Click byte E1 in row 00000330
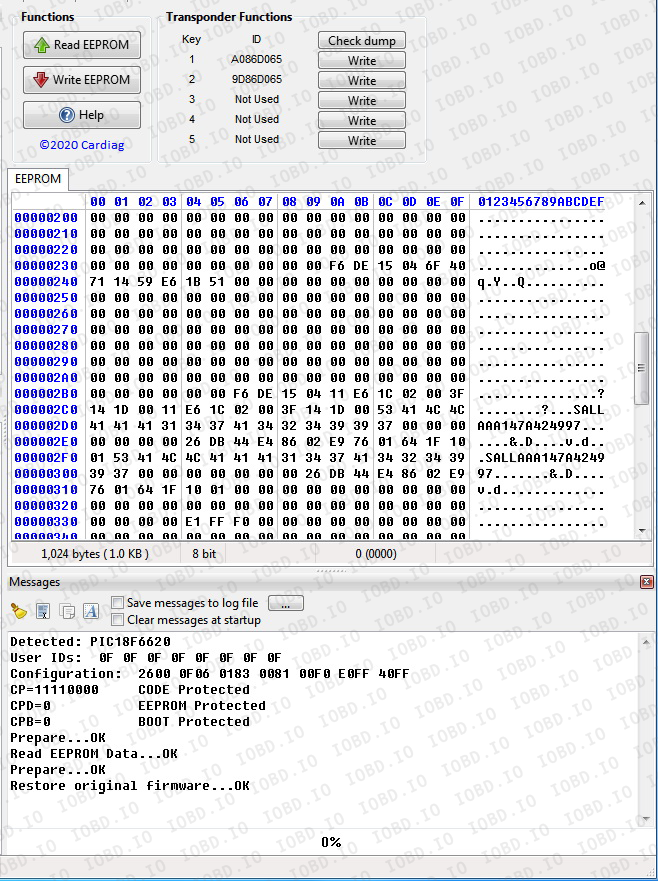Image resolution: width=658 pixels, height=881 pixels. [193, 522]
